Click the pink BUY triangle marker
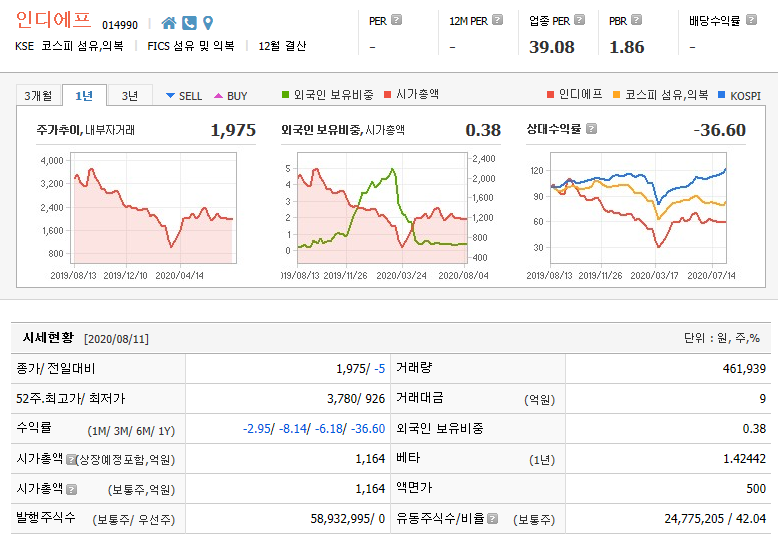 pos(218,95)
